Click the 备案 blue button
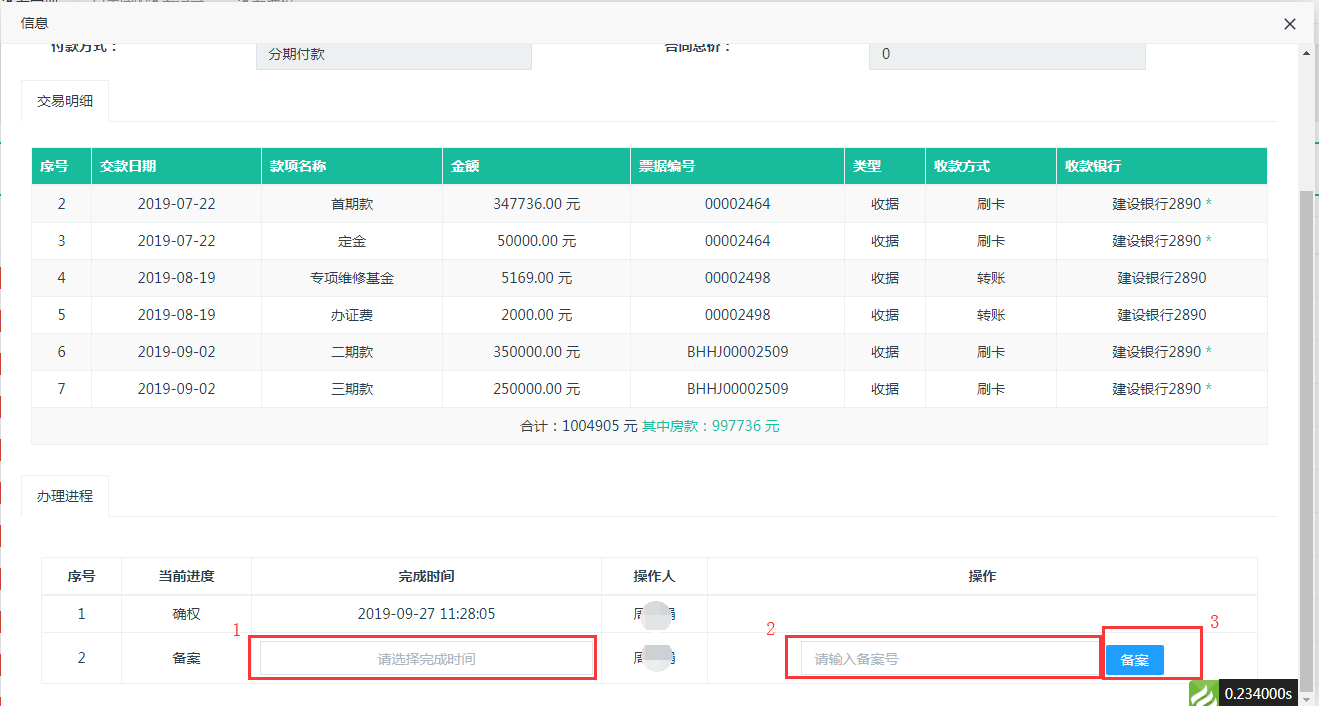 click(x=1134, y=660)
